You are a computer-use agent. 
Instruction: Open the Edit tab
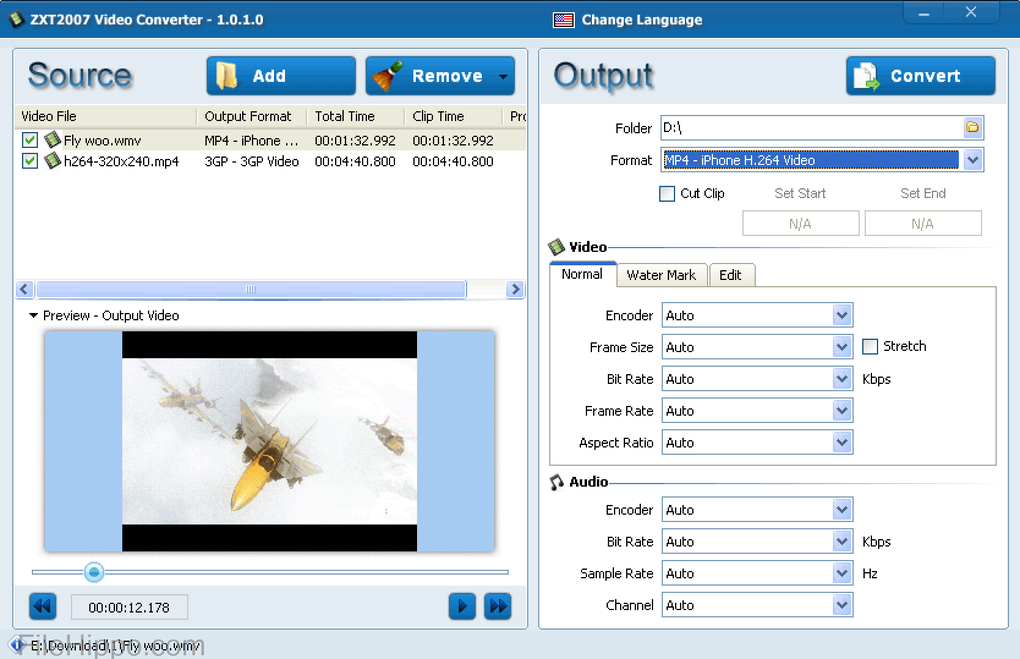click(731, 275)
